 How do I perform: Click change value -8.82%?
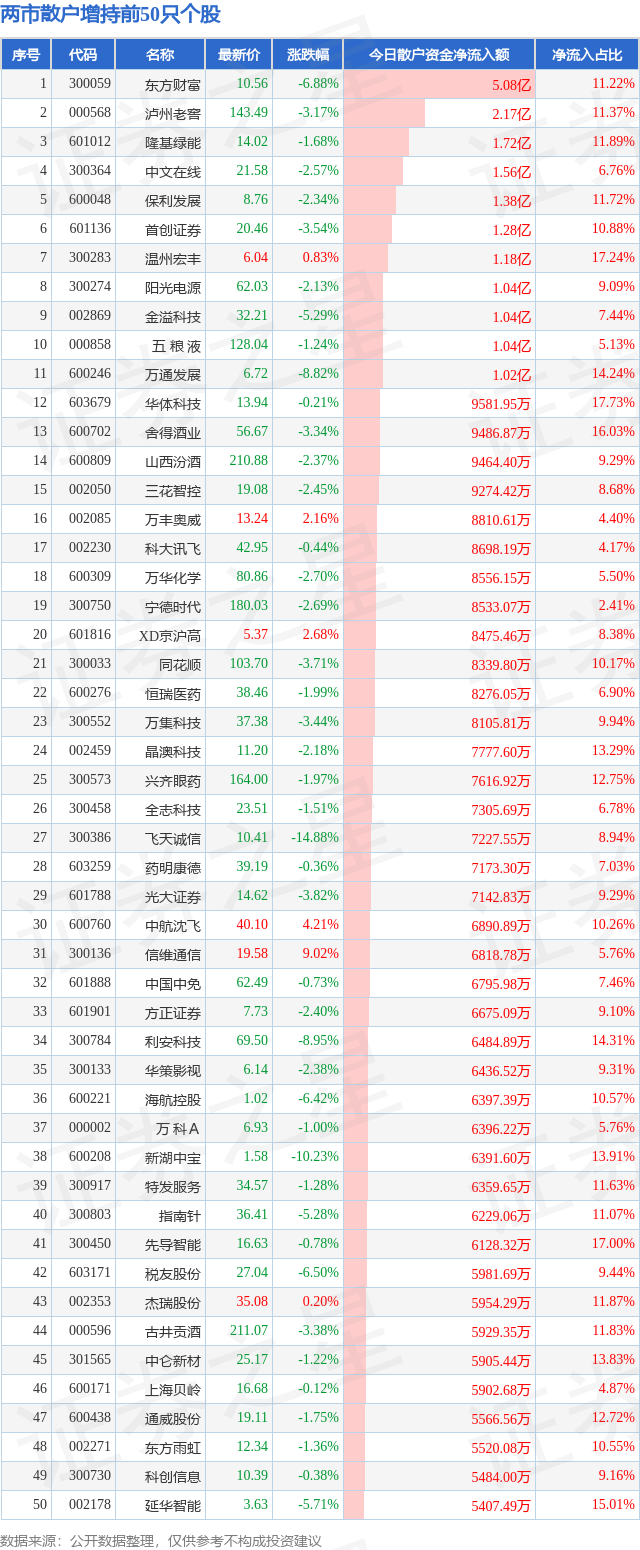[x=319, y=374]
